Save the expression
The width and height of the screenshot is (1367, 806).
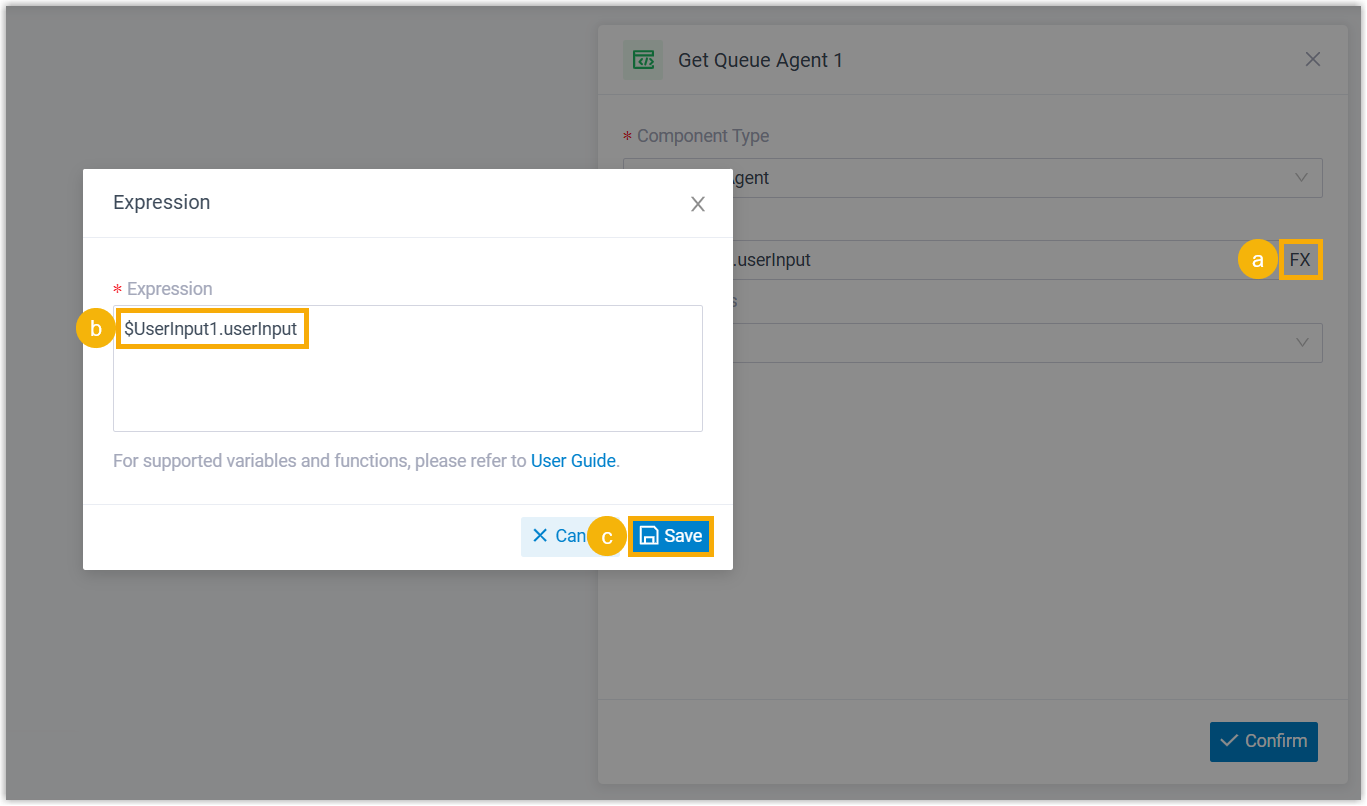pyautogui.click(x=670, y=536)
